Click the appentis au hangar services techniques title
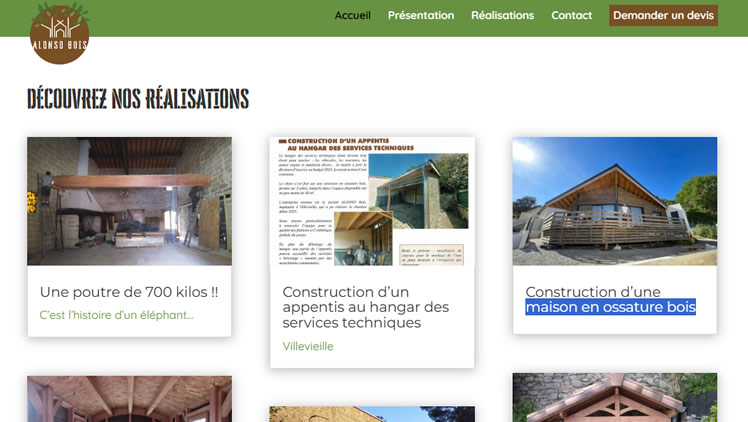The image size is (748, 422). (366, 307)
